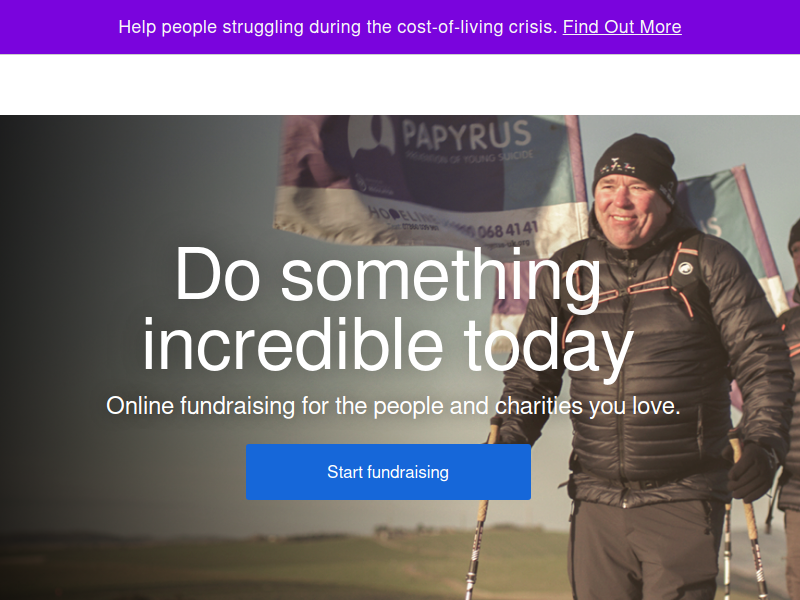Select the 'Do something incredible today' heading
This screenshot has width=800, height=600.
point(388,309)
